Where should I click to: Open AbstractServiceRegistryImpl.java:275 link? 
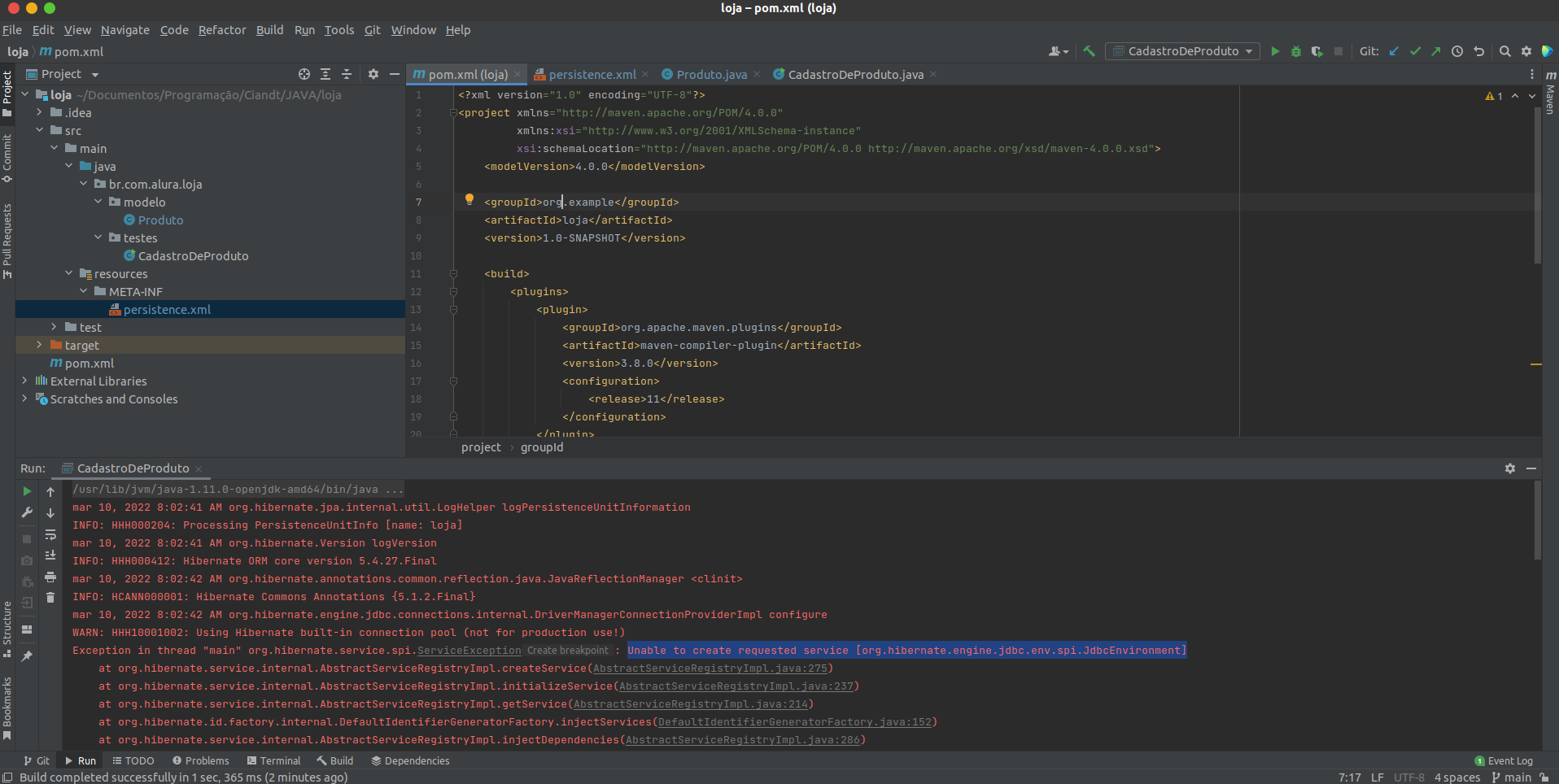(x=710, y=669)
